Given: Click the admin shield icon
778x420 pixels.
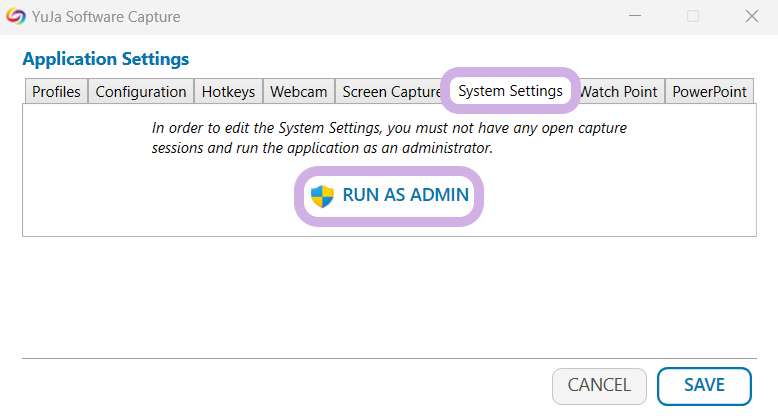Looking at the screenshot, I should click(x=321, y=195).
